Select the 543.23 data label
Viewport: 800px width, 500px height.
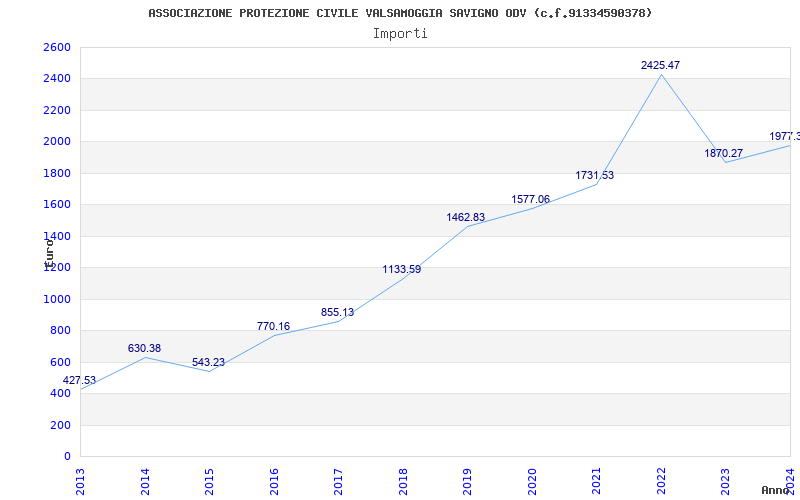208,363
